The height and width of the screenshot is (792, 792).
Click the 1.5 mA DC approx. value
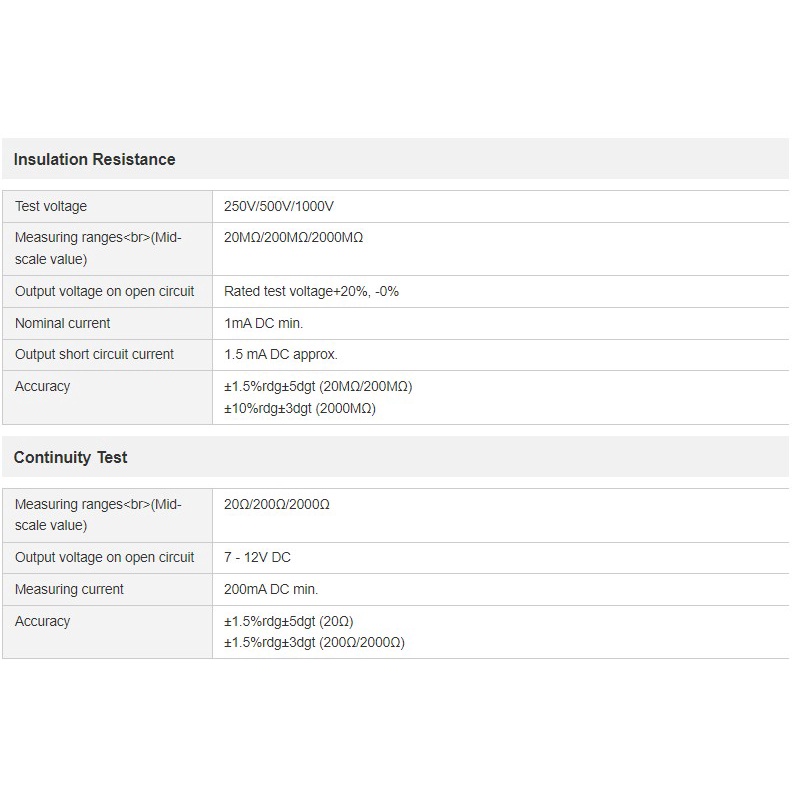280,355
